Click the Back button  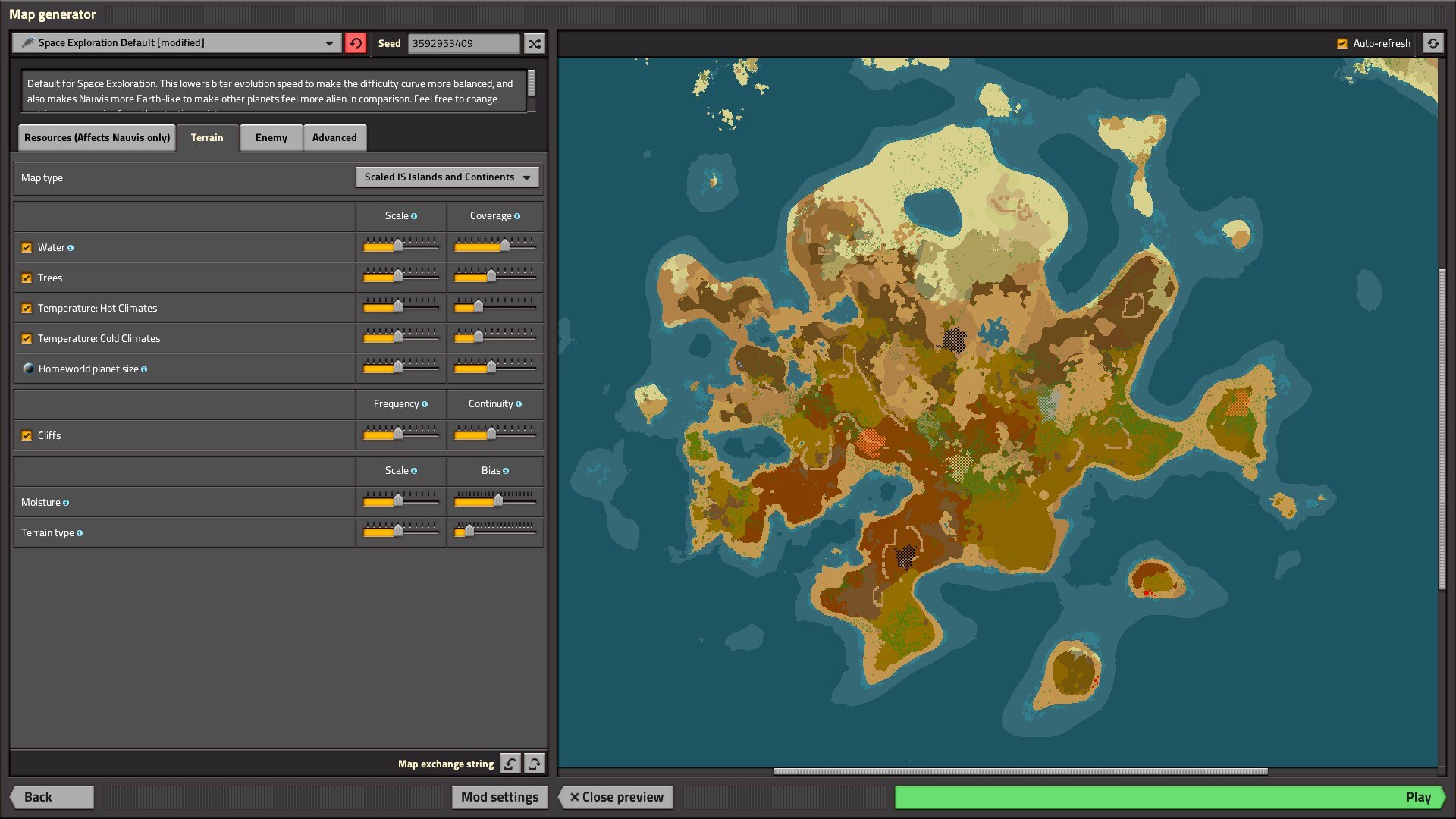(52, 797)
